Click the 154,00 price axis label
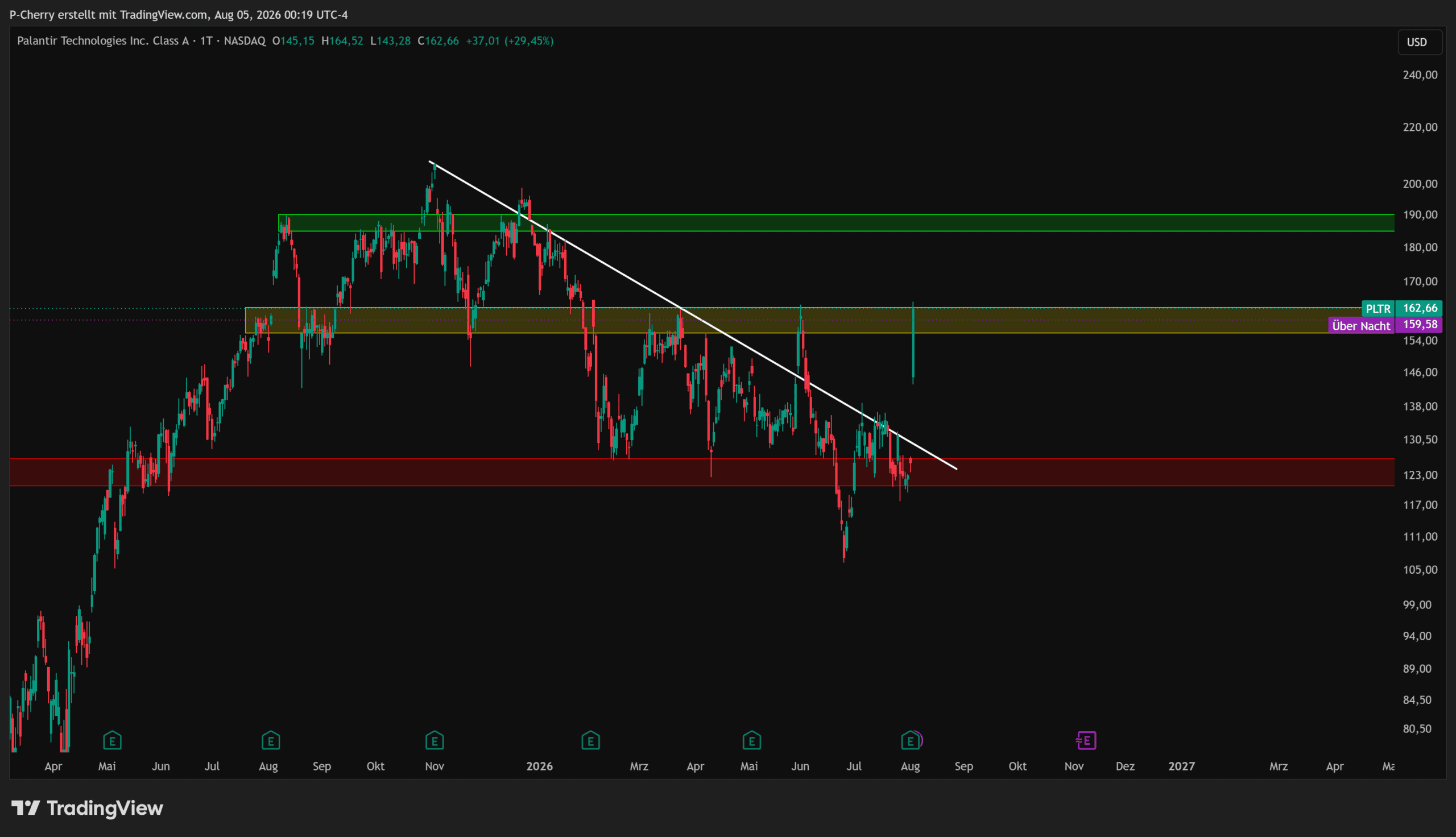1456x837 pixels. tap(1420, 341)
